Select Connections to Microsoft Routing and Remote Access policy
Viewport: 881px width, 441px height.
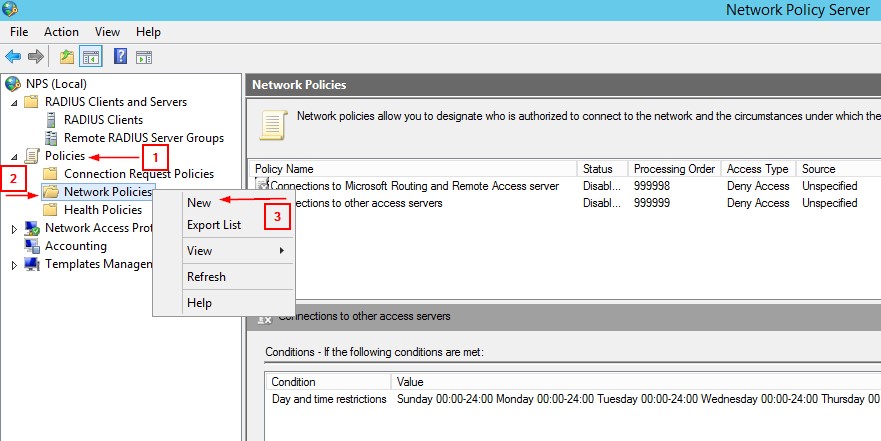pyautogui.click(x=415, y=186)
